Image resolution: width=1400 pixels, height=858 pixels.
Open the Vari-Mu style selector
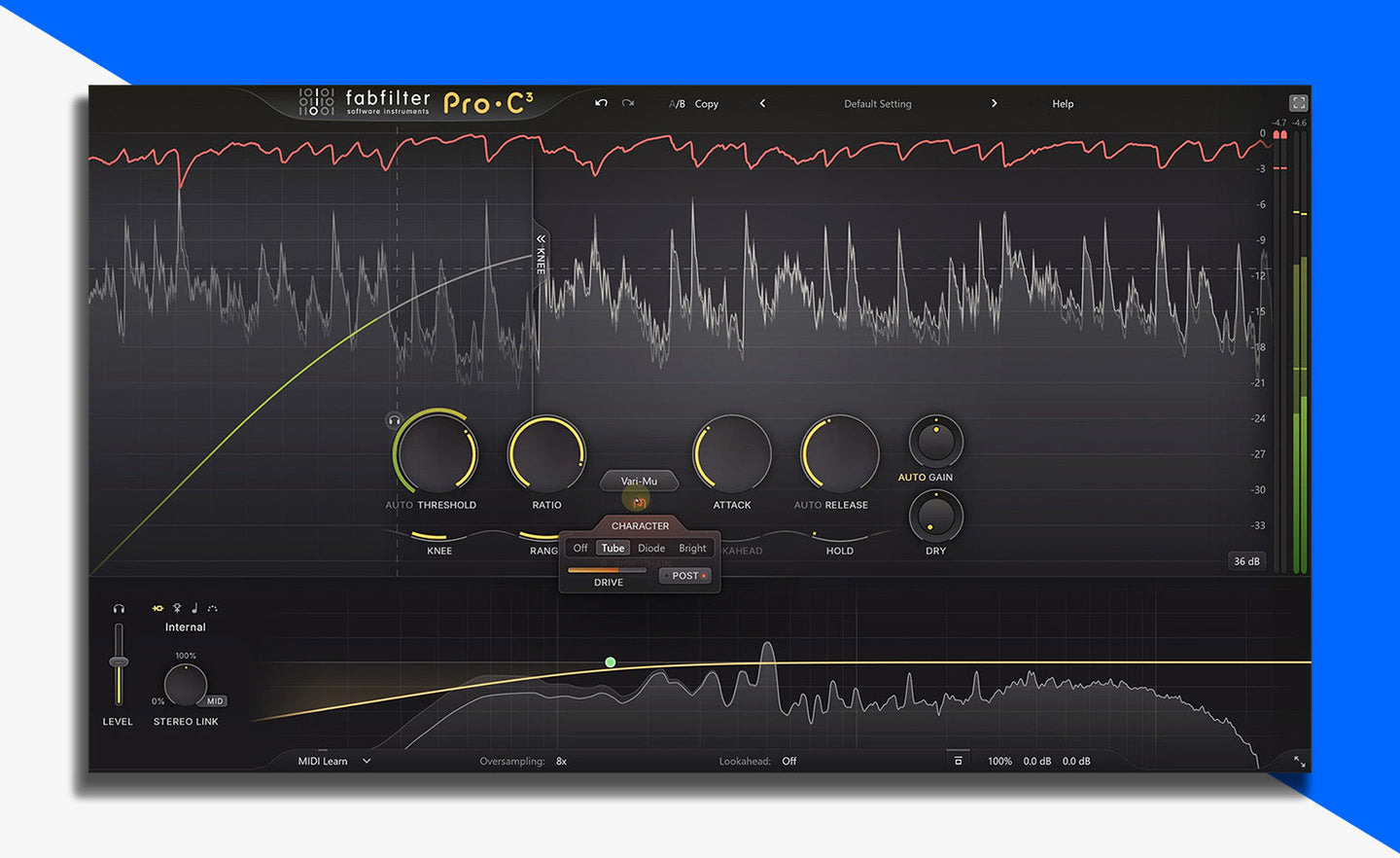pyautogui.click(x=639, y=481)
